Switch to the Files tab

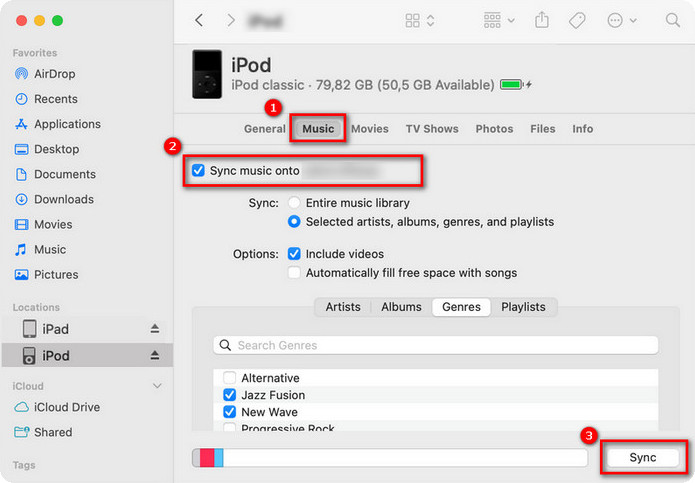(543, 129)
